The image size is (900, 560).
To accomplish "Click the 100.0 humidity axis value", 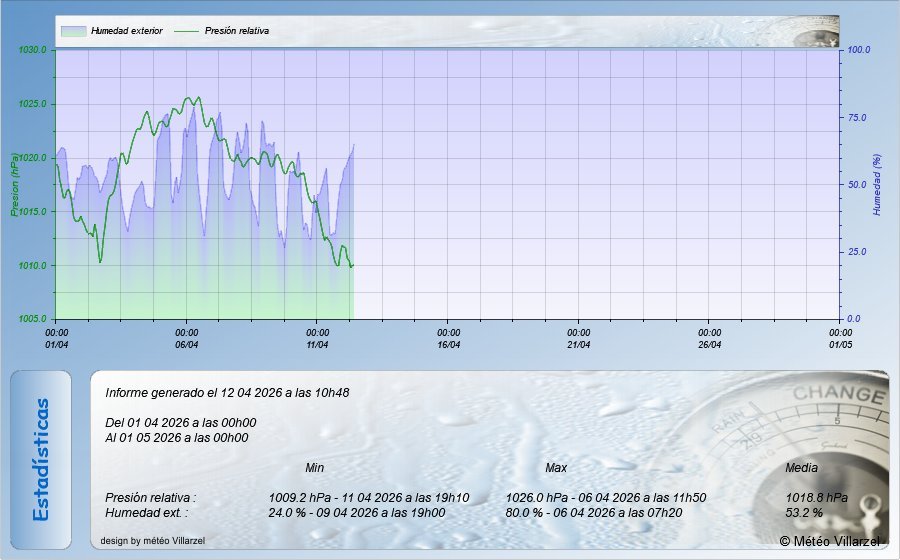I will click(x=860, y=50).
